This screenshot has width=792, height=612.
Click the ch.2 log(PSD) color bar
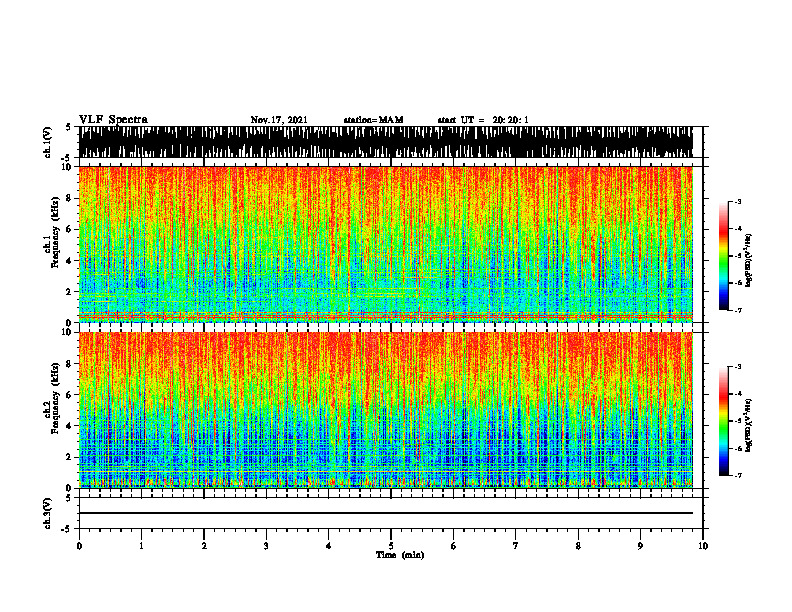click(x=723, y=421)
